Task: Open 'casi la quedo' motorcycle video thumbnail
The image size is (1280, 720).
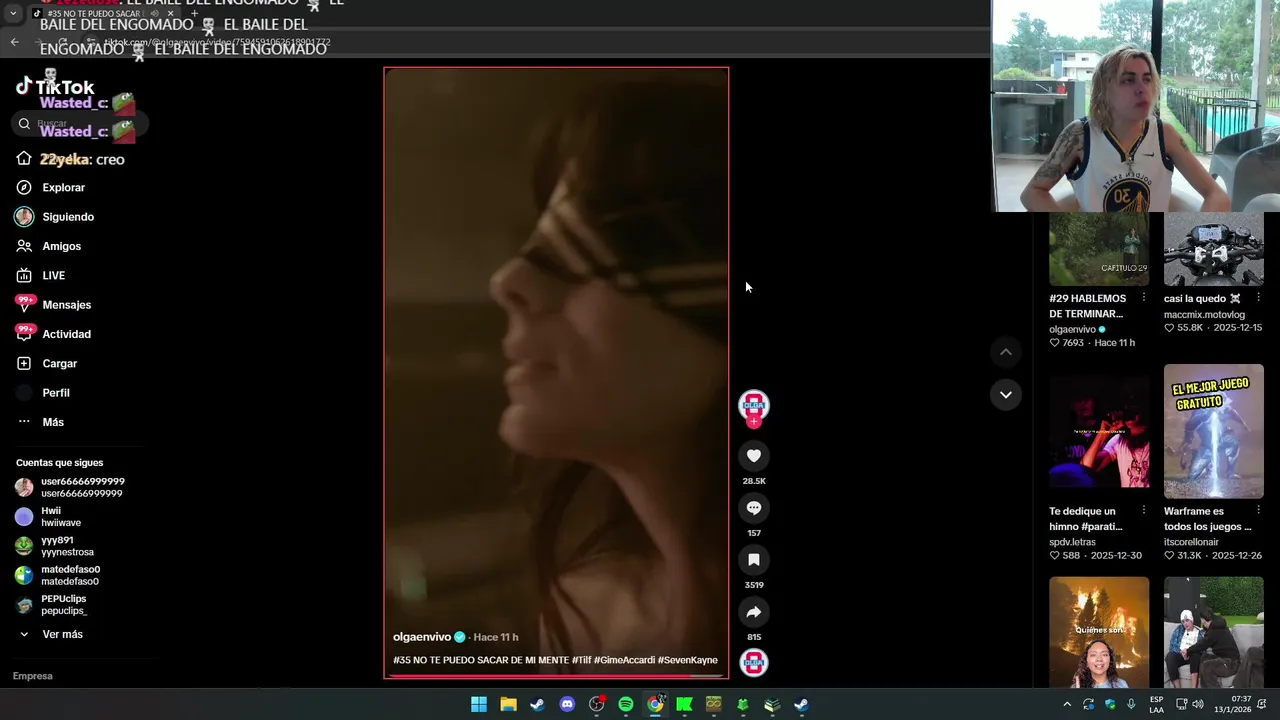Action: click(1214, 249)
